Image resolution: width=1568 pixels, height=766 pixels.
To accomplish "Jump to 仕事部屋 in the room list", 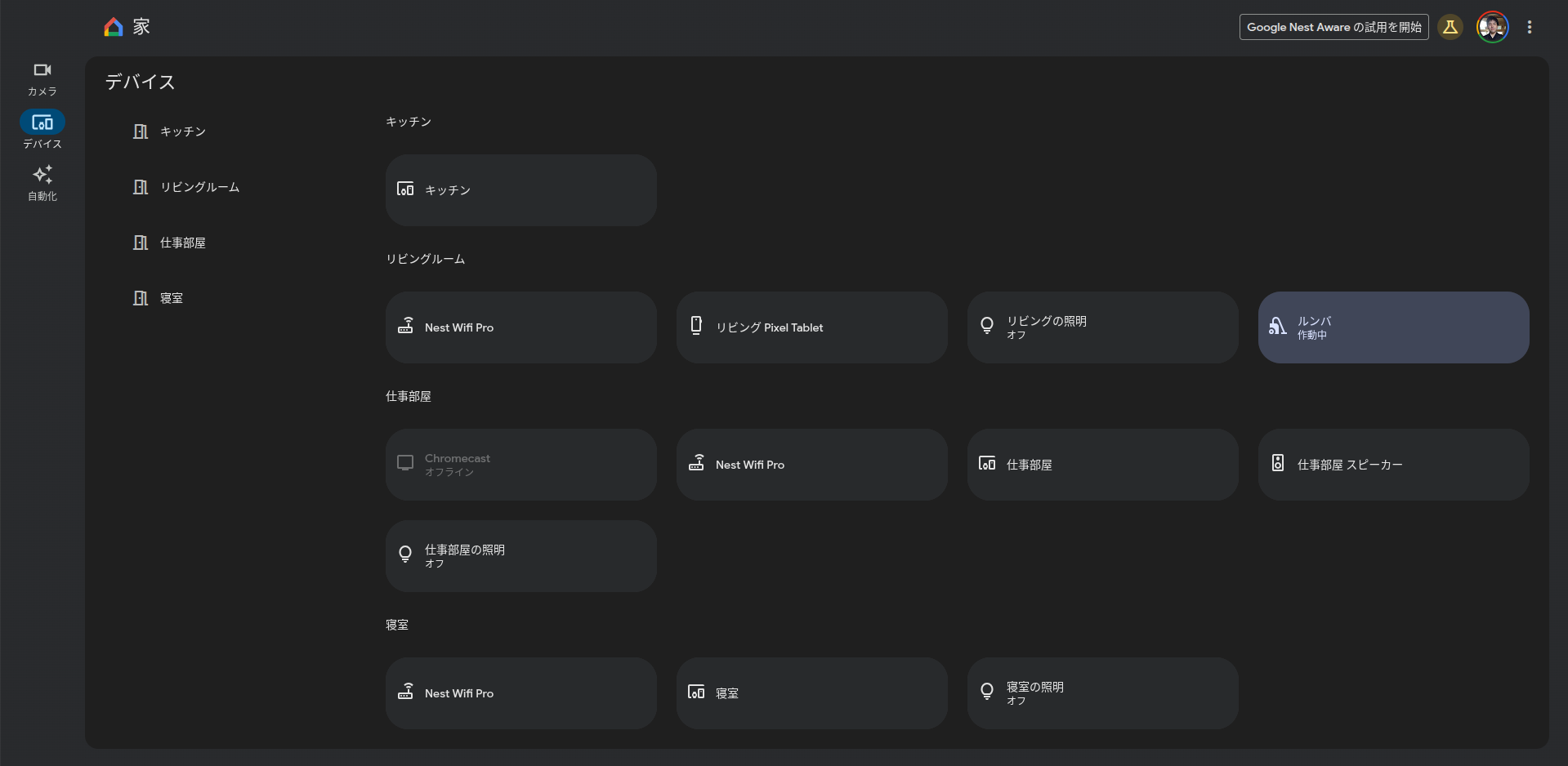I will (183, 243).
